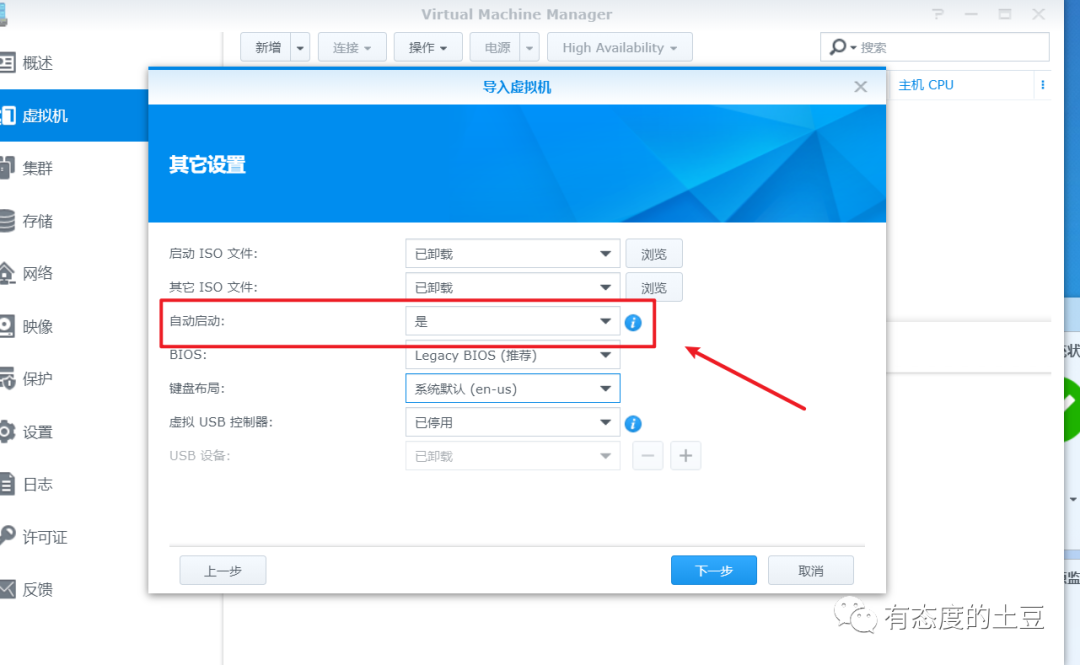Open the 其它 ISO 文件 dropdown
This screenshot has width=1080, height=665.
(x=512, y=287)
